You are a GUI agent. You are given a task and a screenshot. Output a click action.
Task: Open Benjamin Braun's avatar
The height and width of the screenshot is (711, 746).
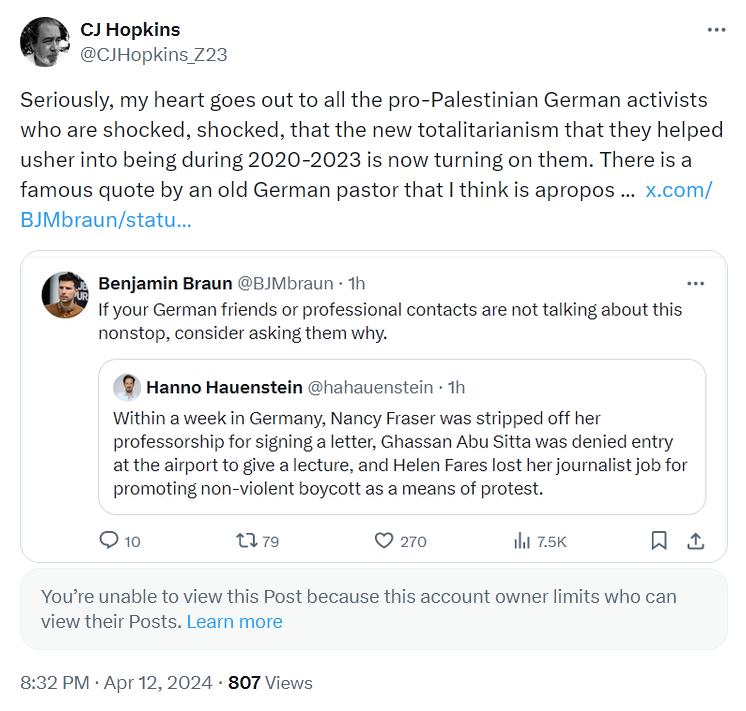(x=65, y=294)
